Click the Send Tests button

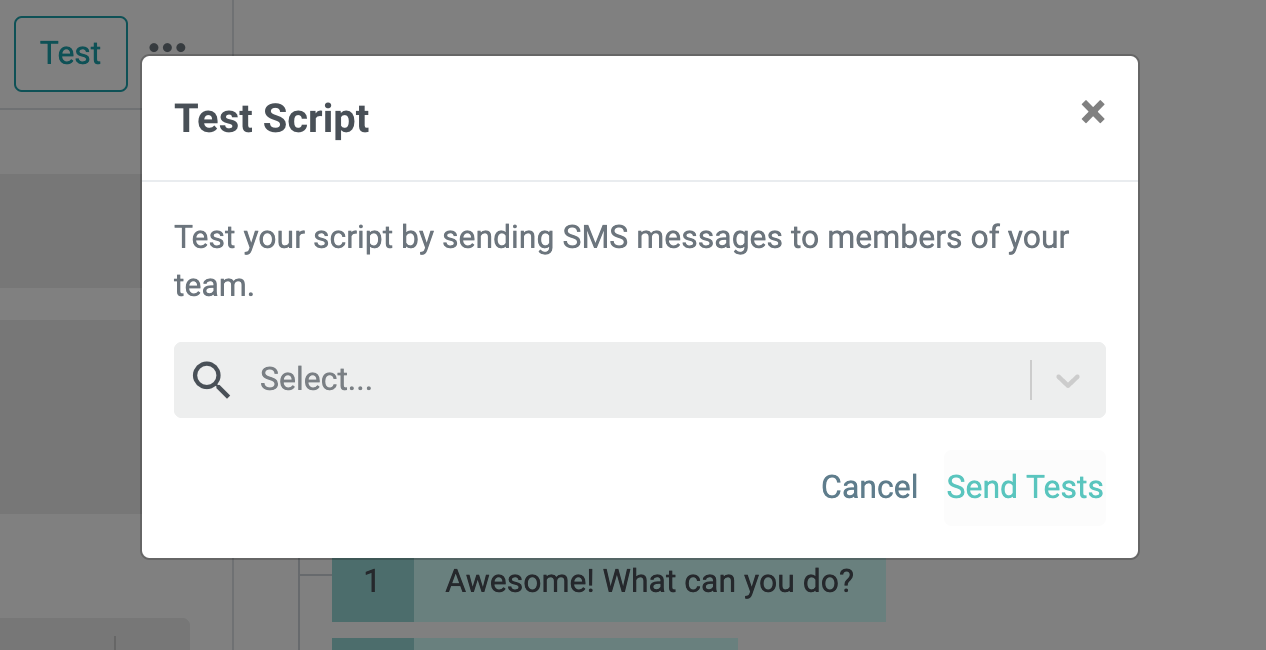tap(1025, 487)
